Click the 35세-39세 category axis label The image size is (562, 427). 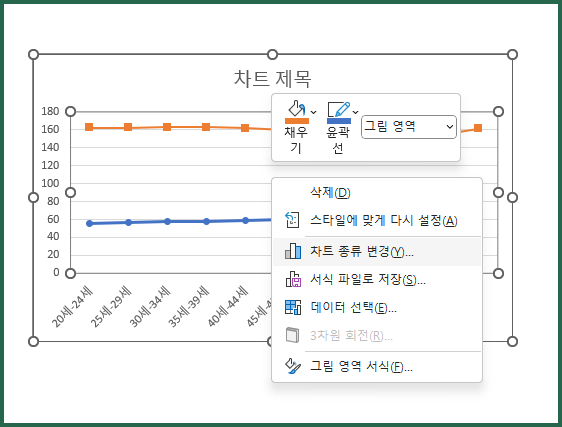pos(189,307)
